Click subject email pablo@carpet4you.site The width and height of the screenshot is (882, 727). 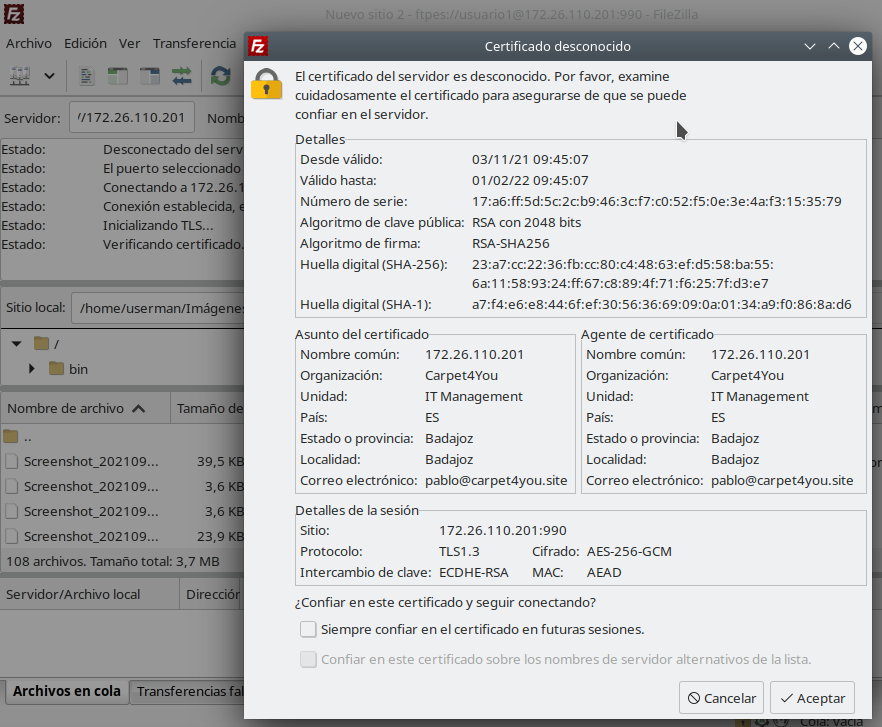pos(496,481)
